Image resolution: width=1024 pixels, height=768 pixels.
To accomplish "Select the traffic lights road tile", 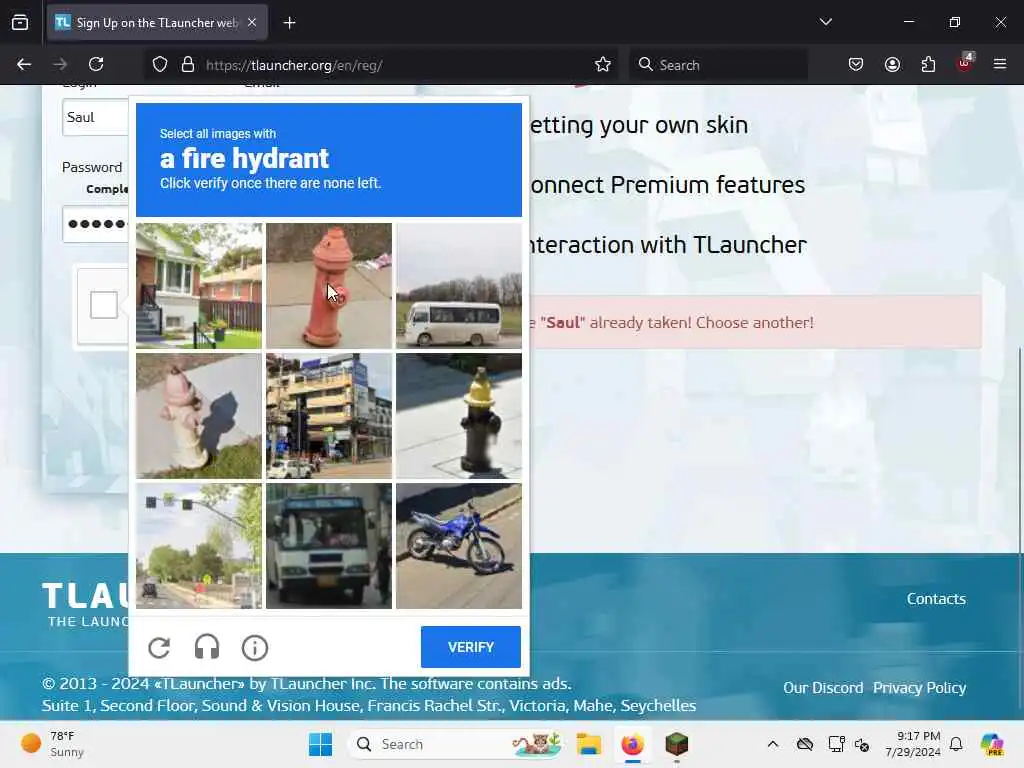I will click(199, 546).
